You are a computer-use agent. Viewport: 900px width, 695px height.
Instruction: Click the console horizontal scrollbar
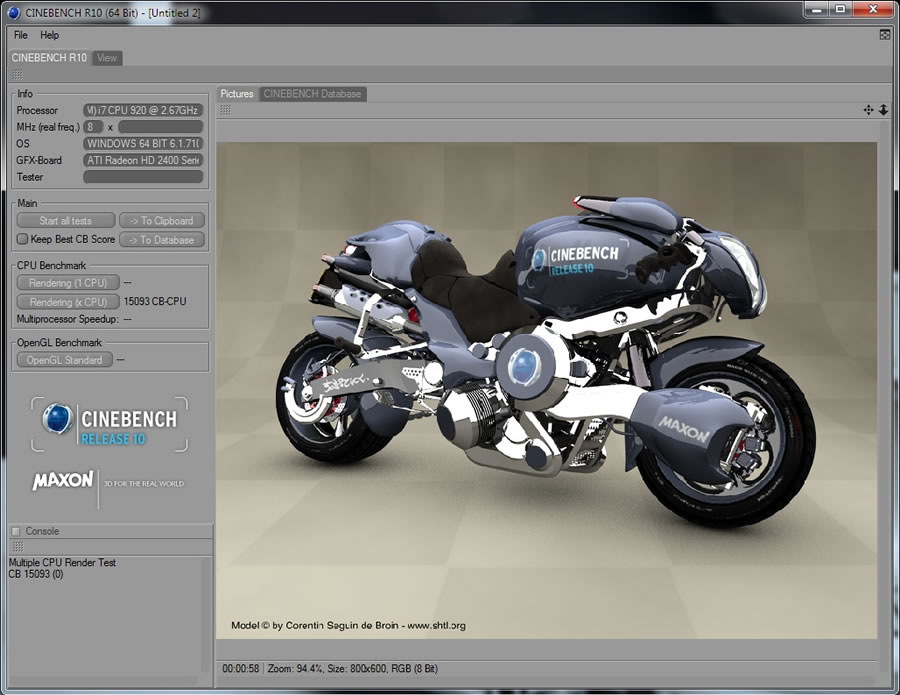(103, 680)
